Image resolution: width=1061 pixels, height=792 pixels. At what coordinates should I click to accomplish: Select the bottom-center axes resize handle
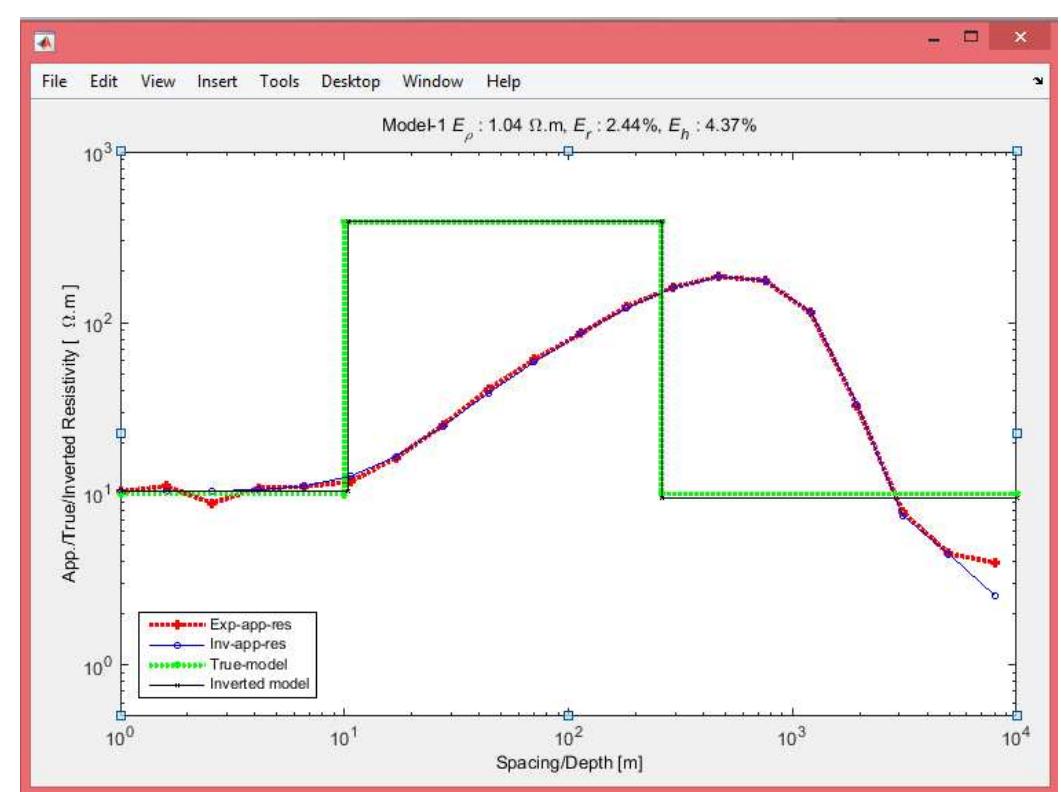click(x=568, y=716)
